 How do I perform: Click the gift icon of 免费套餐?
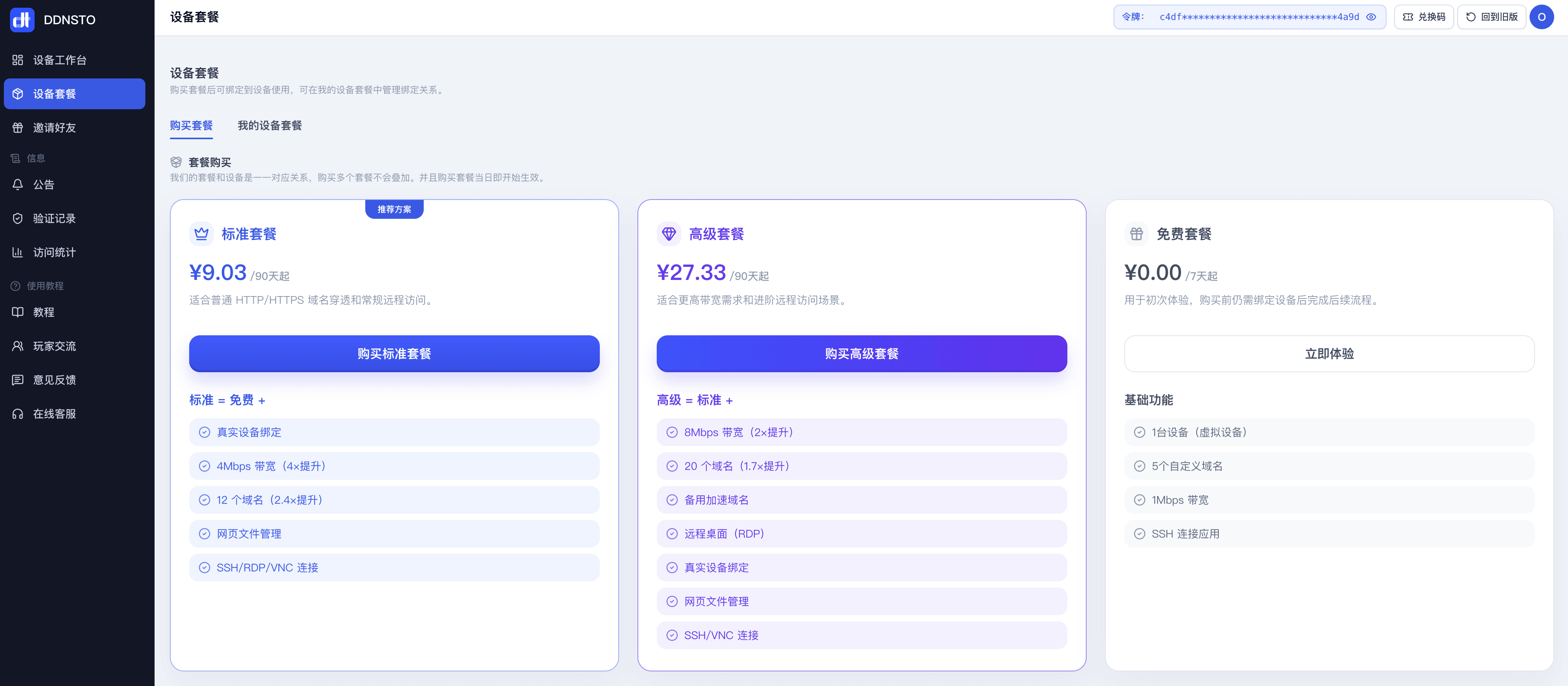[x=1137, y=234]
